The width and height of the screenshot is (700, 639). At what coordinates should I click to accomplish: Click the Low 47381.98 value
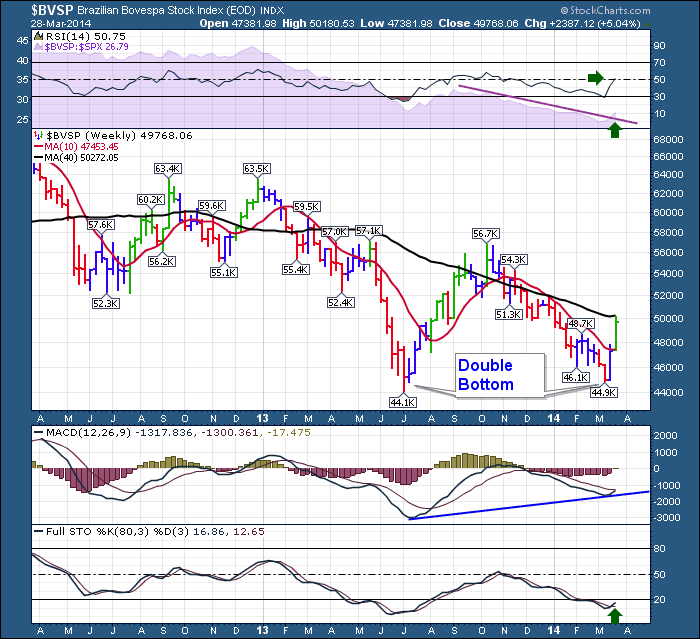pyautogui.click(x=396, y=24)
